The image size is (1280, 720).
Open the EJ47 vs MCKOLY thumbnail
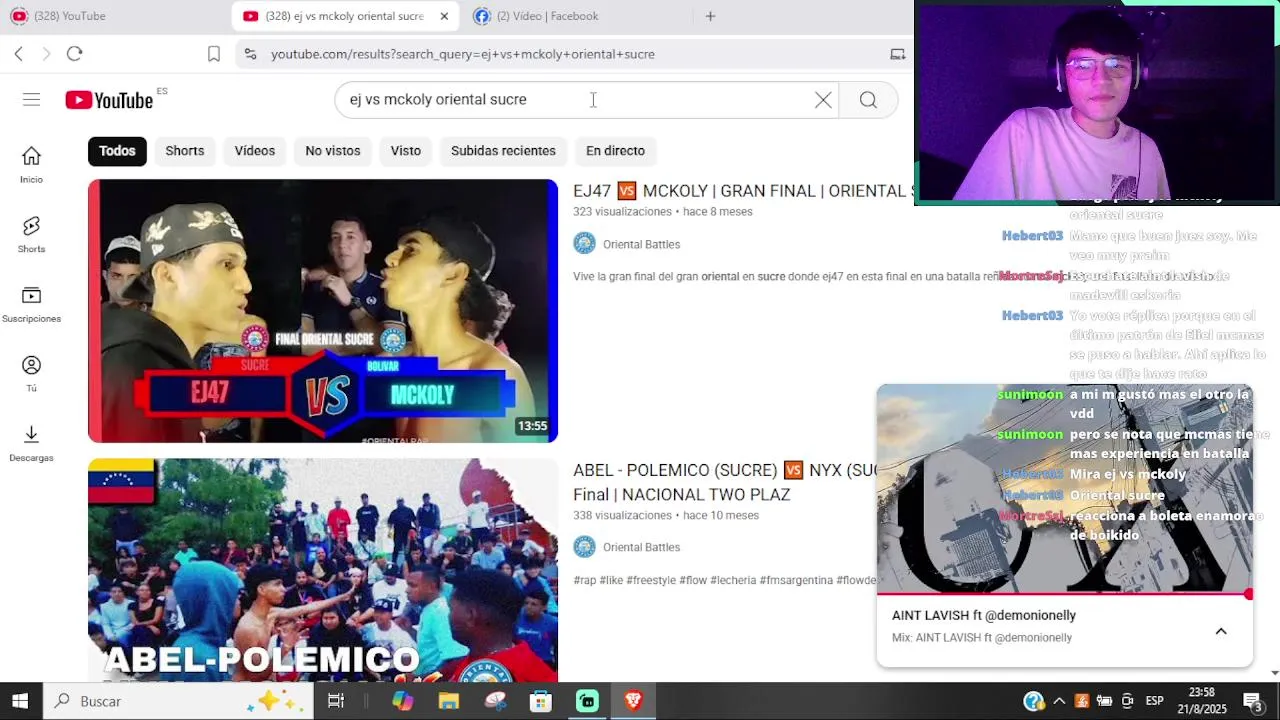pyautogui.click(x=323, y=311)
